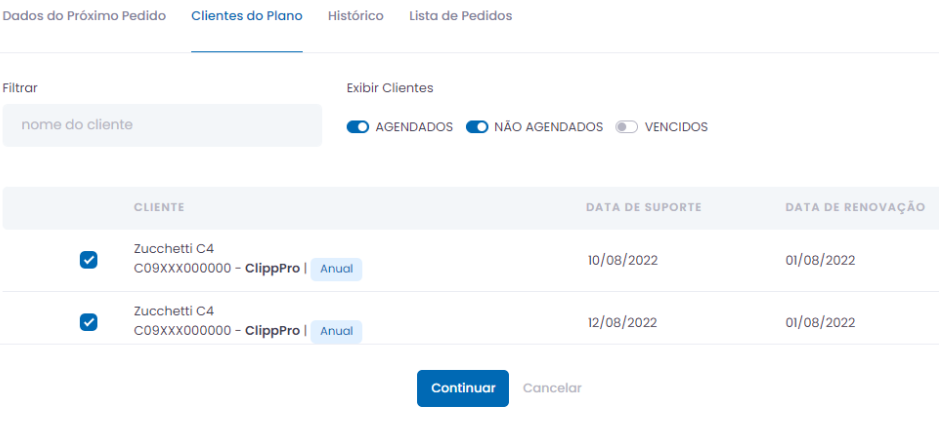Sort by the DATA DE SUPORTE column
Viewport: 939px width, 426px height.
[643, 207]
